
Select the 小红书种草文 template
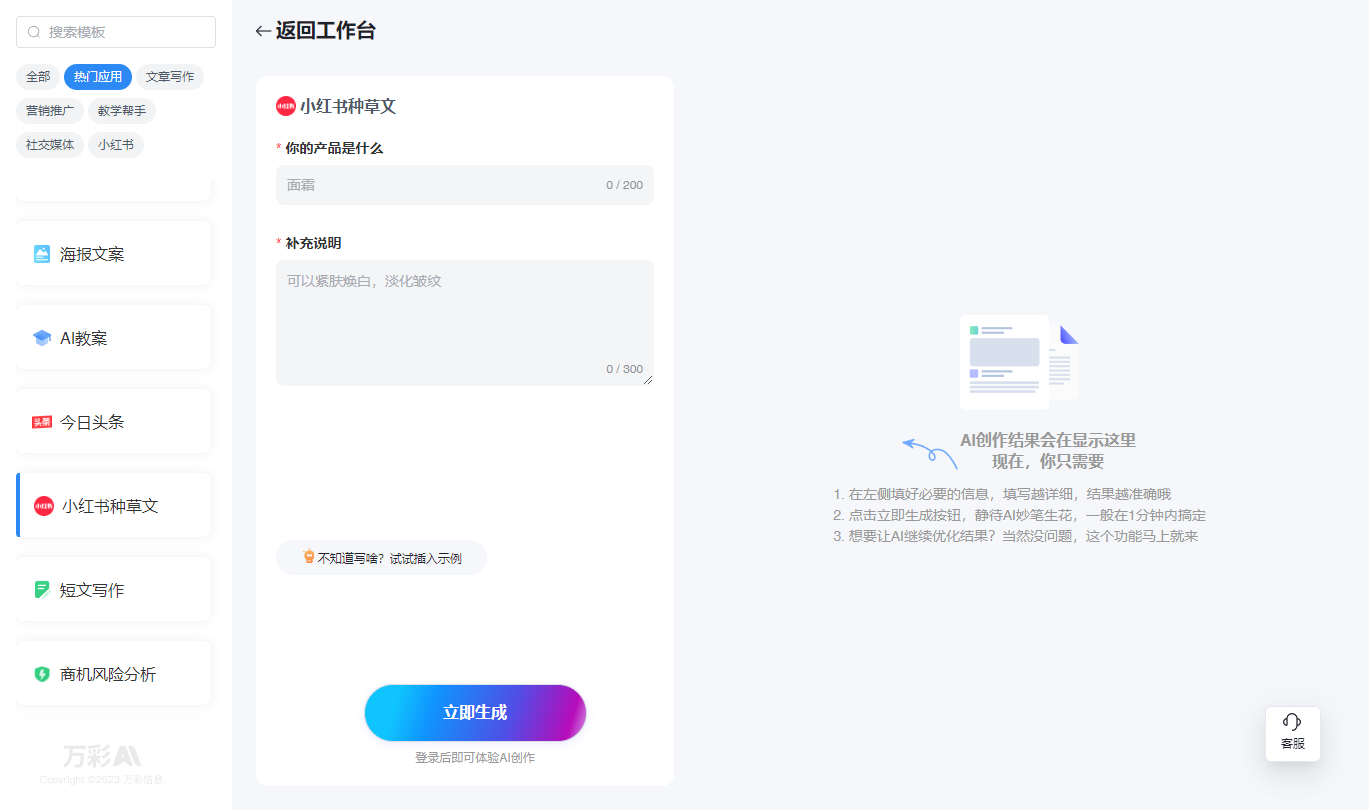[114, 506]
